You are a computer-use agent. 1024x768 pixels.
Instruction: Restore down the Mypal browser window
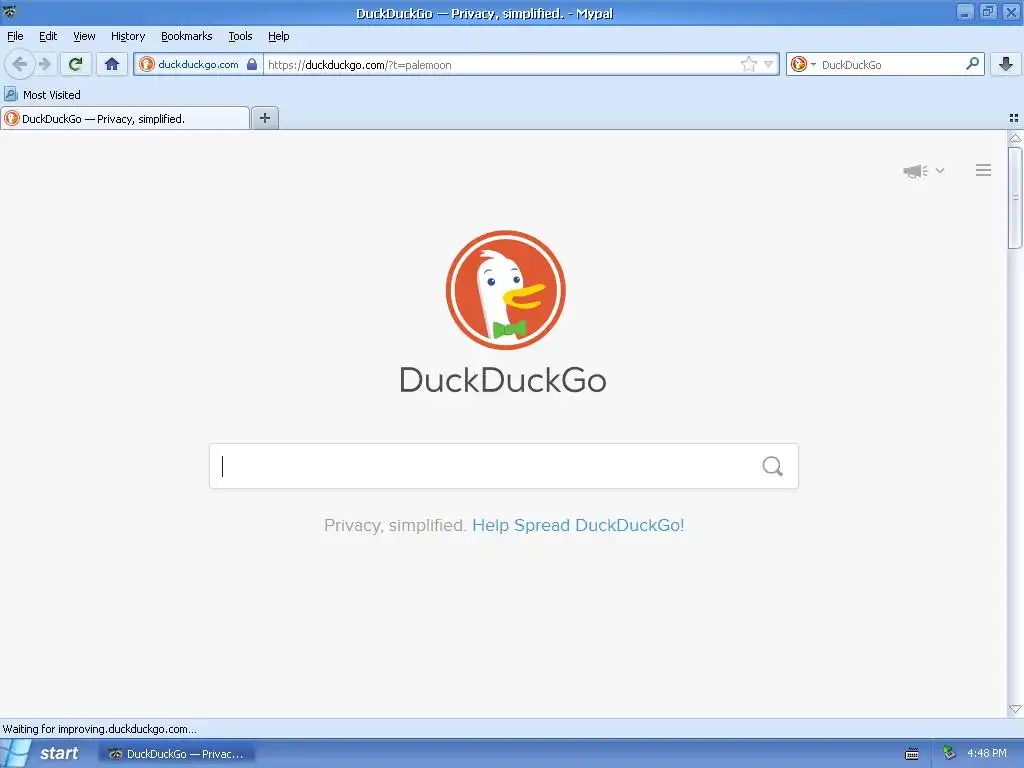tap(987, 12)
